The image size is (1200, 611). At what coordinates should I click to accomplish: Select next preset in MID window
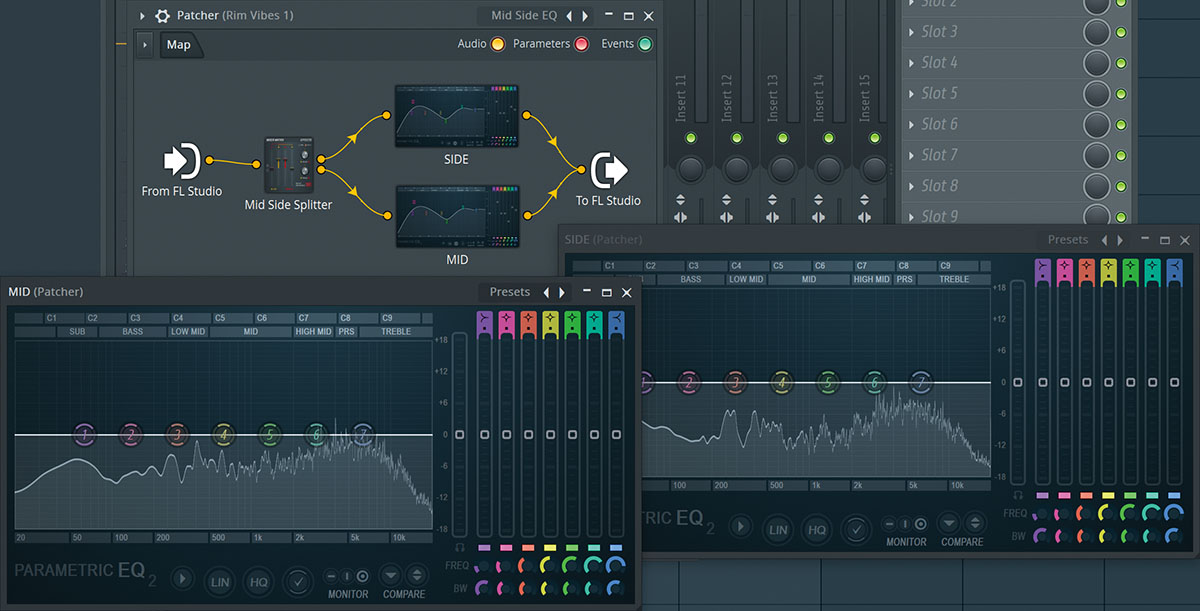(x=562, y=293)
